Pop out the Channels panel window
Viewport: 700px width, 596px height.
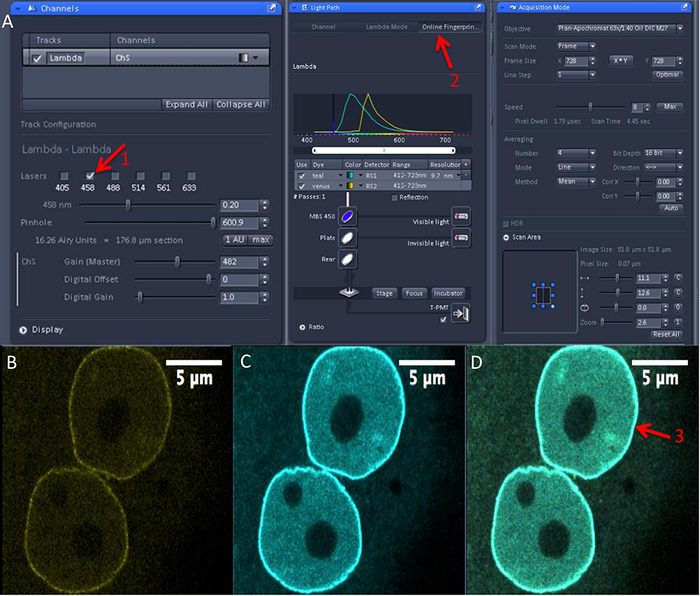[272, 8]
